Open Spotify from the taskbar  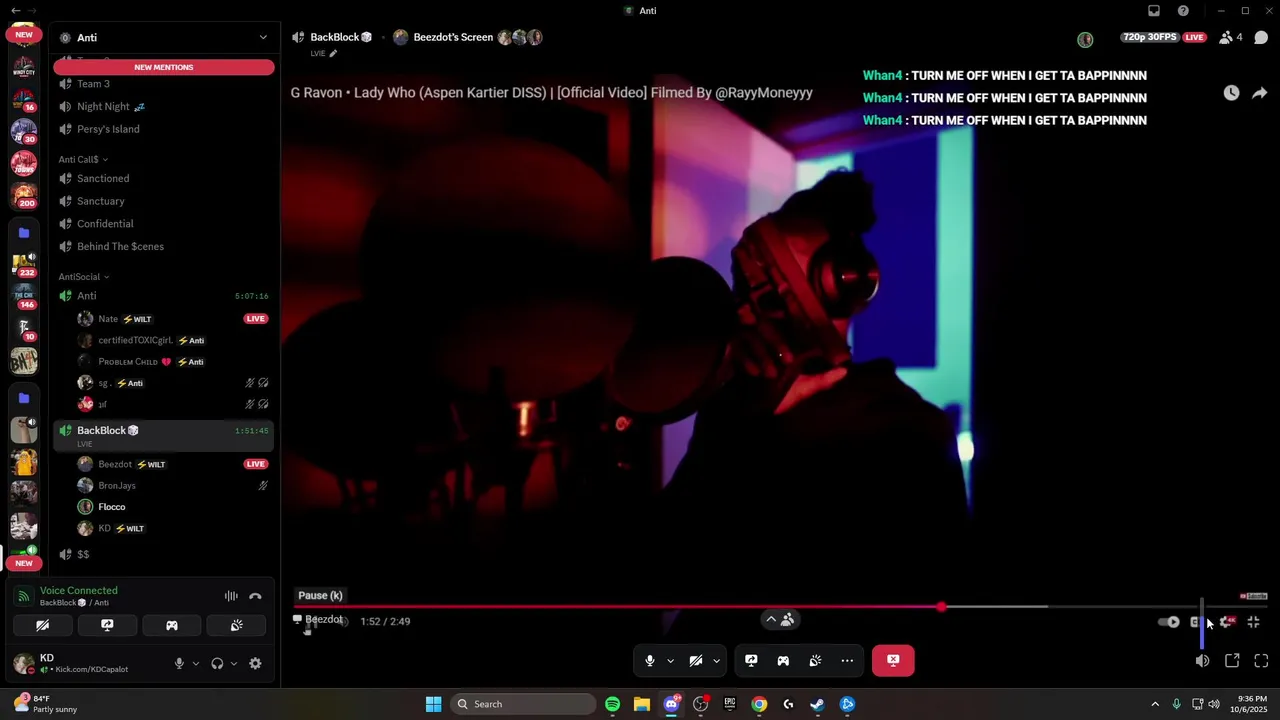click(x=612, y=704)
